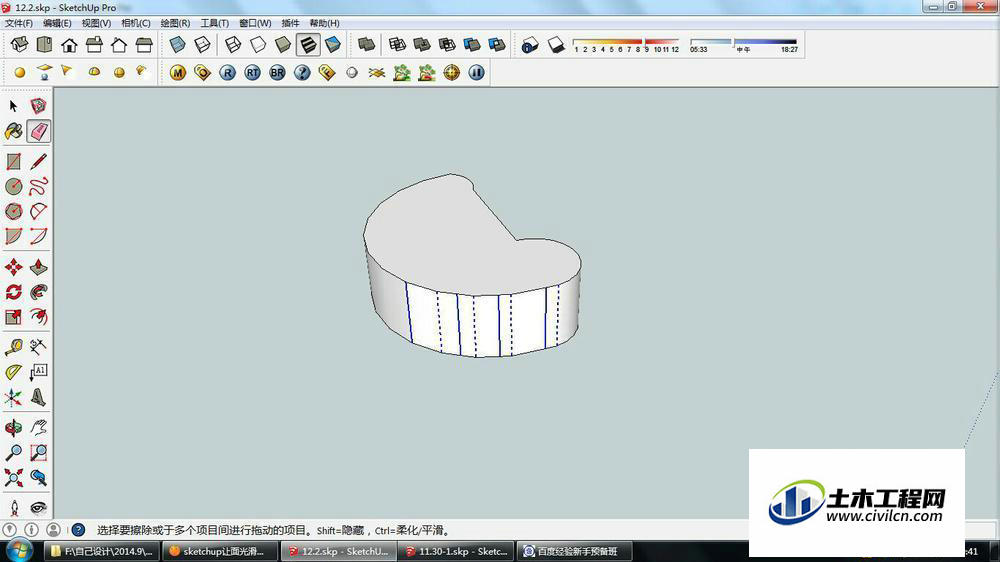Open the sketchup browser taskbar item
The height and width of the screenshot is (562, 1000).
click(x=220, y=551)
